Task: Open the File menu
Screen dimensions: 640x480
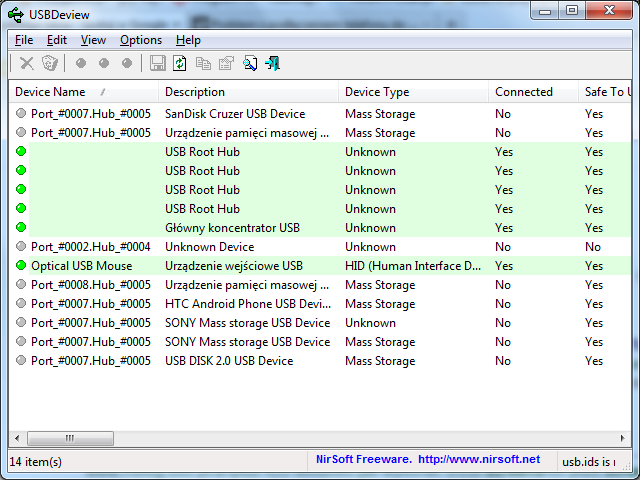Action: click(x=24, y=40)
